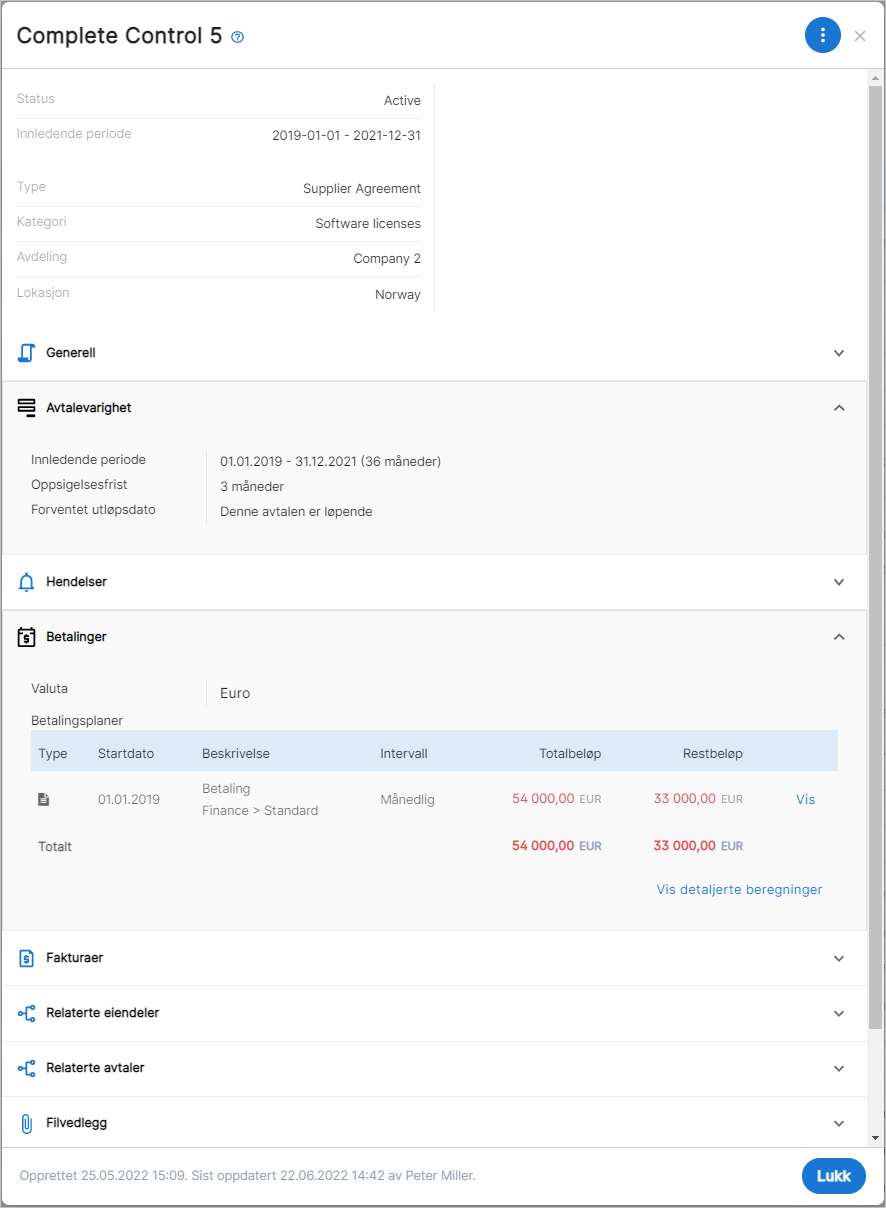
Task: Open the three-dot options menu
Action: click(822, 36)
